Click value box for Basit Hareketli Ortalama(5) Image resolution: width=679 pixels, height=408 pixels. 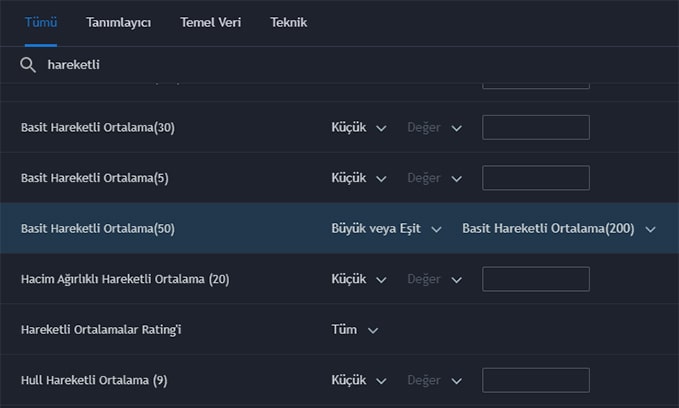(536, 178)
